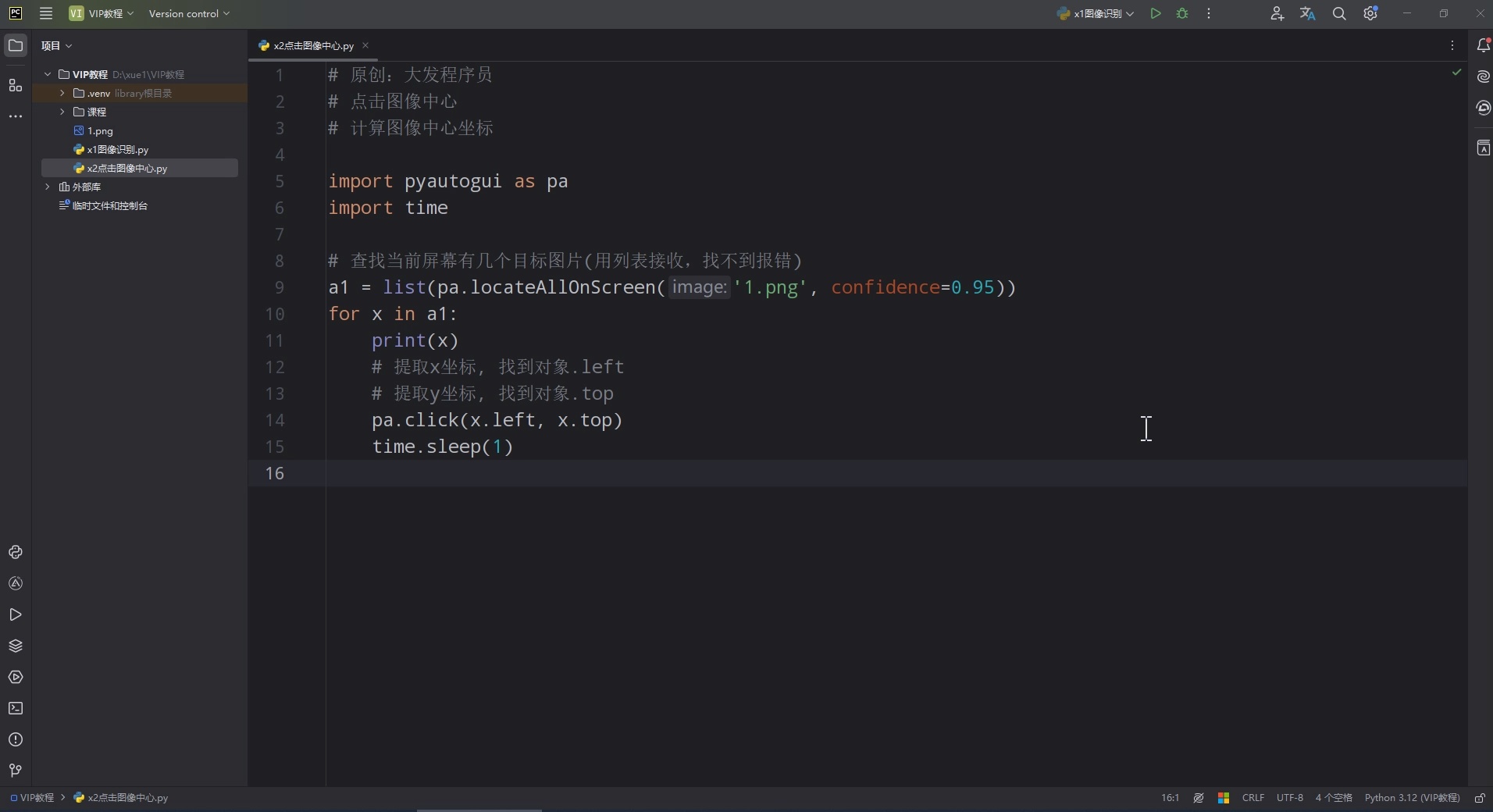This screenshot has width=1493, height=812.
Task: Open the Python Packages layers icon
Action: (x=16, y=646)
